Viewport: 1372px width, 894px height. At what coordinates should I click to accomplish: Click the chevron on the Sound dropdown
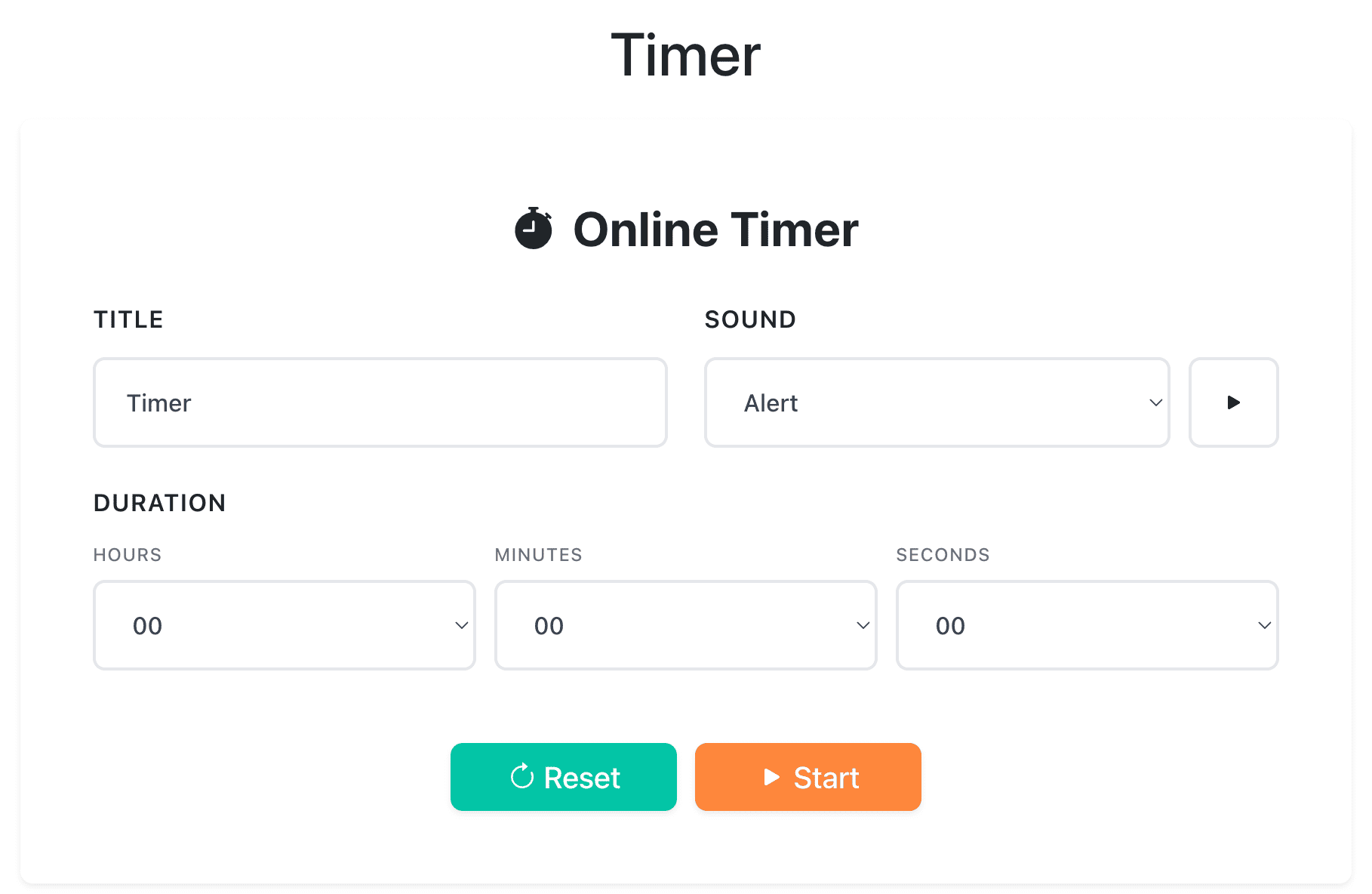coord(1155,402)
